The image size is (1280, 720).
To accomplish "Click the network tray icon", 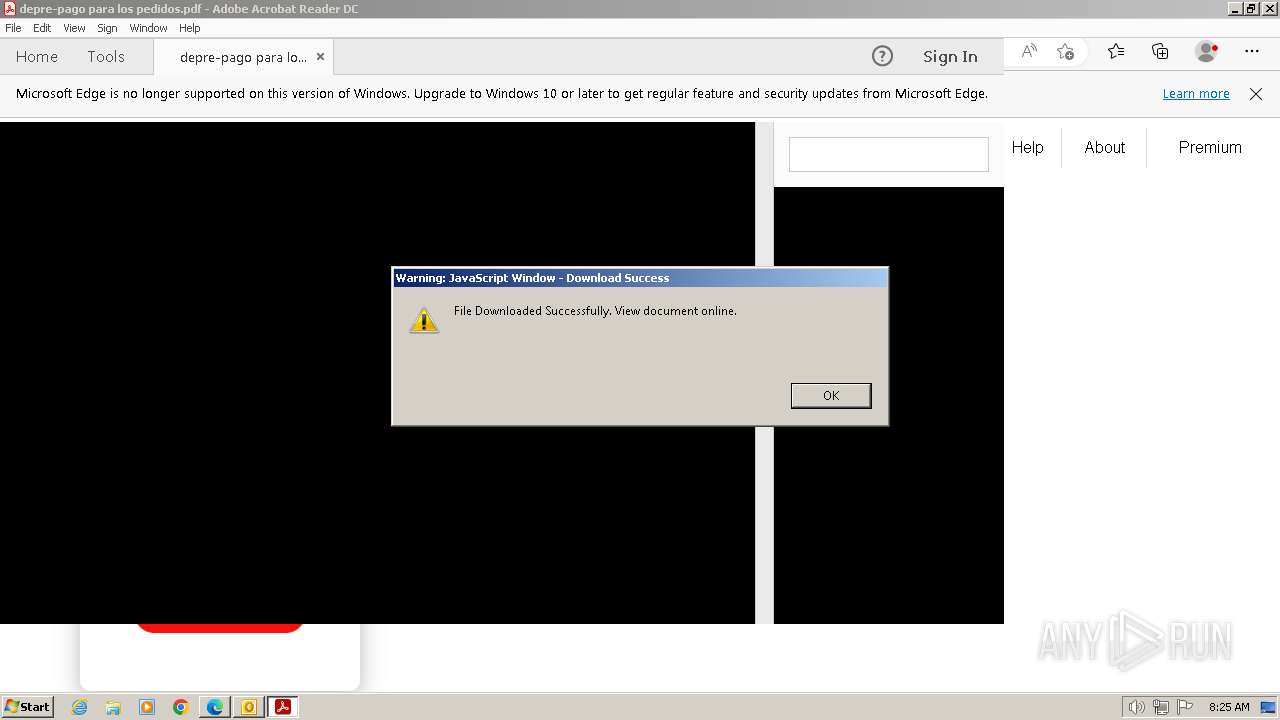I will pyautogui.click(x=1161, y=707).
